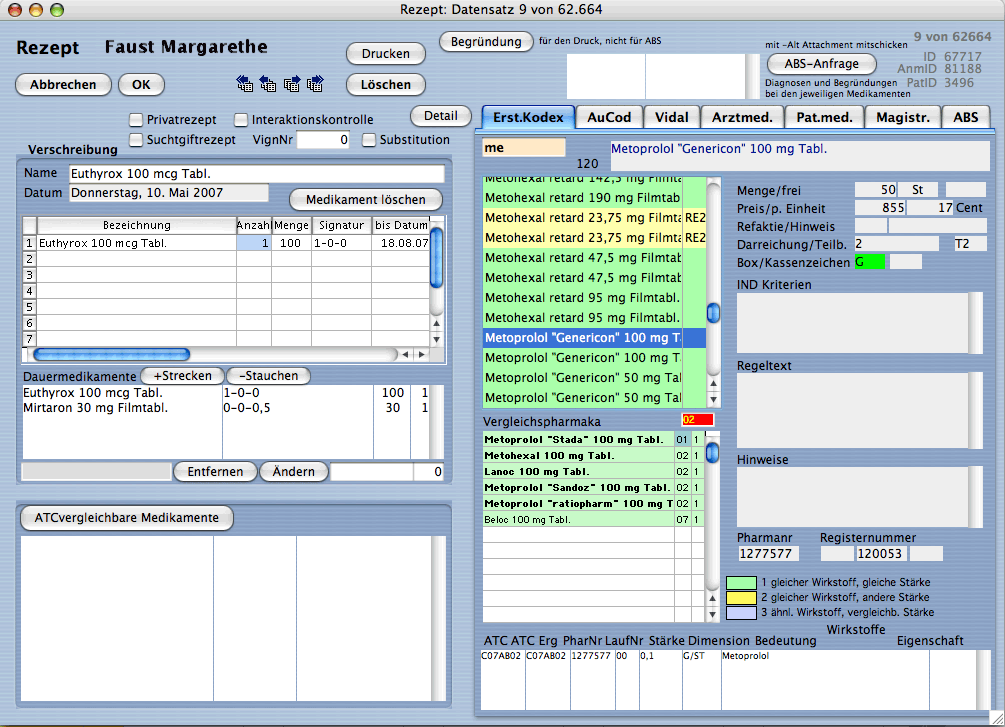Image resolution: width=1005 pixels, height=727 pixels.
Task: Click the VignNr input field
Action: pos(323,140)
